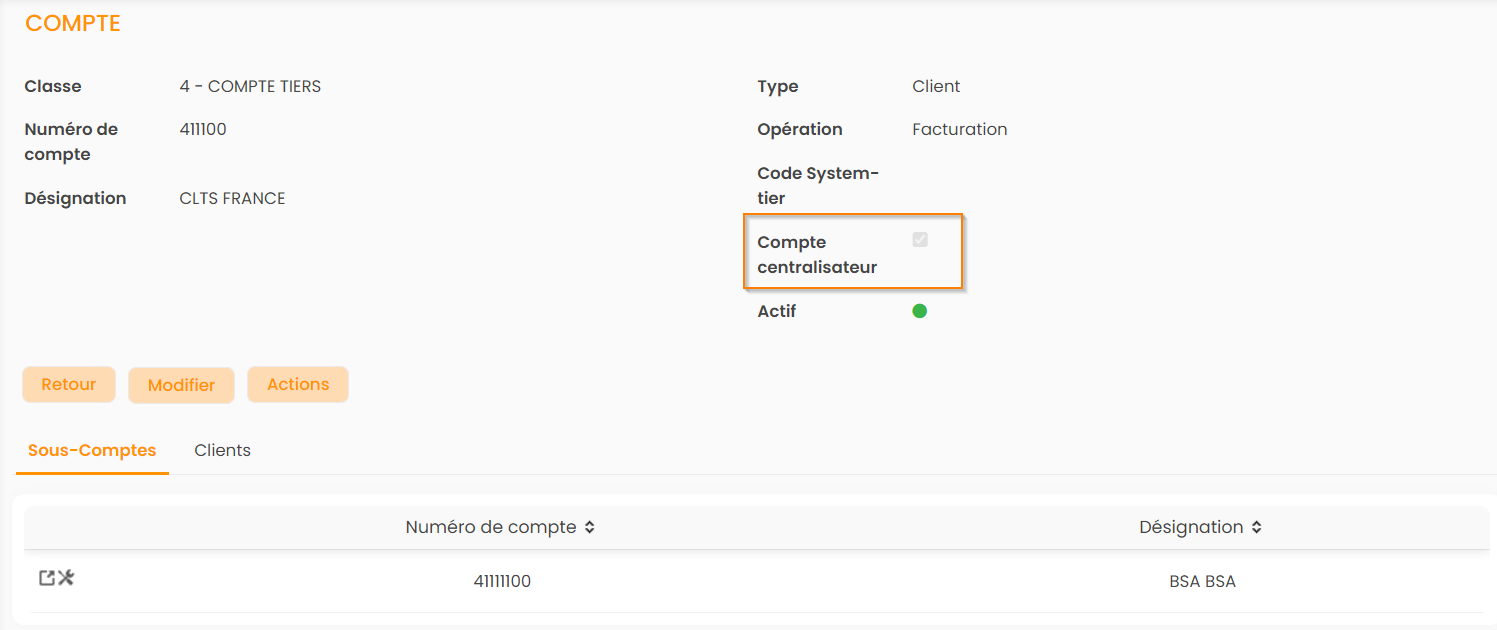Click the COMPTE page heading

point(73,24)
